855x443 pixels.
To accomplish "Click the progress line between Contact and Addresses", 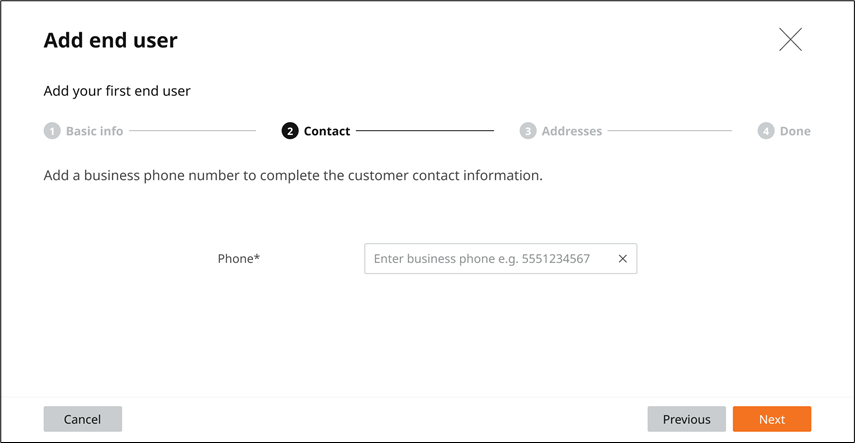I will click(x=425, y=131).
